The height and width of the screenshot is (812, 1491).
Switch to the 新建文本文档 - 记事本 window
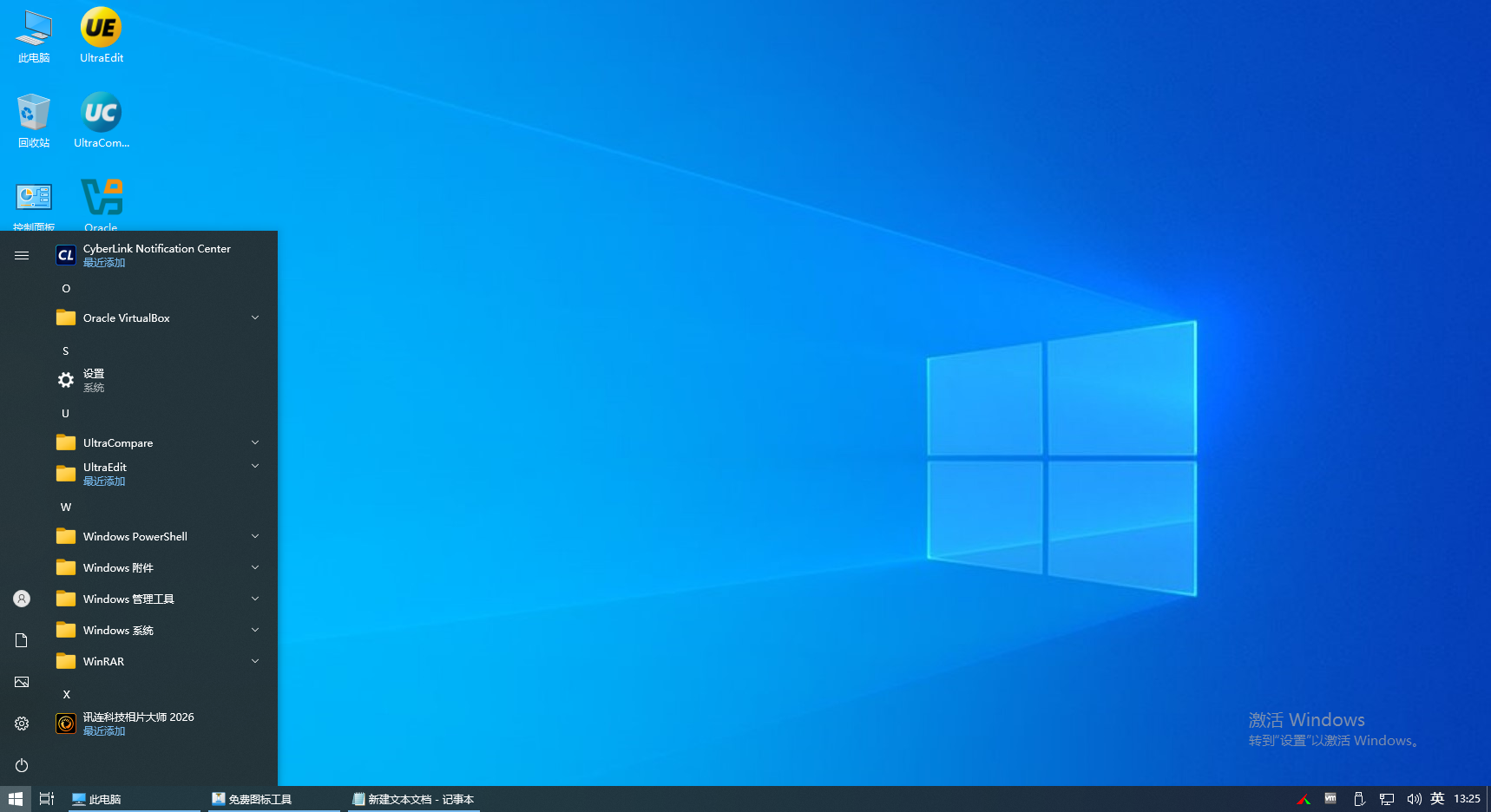tap(414, 798)
